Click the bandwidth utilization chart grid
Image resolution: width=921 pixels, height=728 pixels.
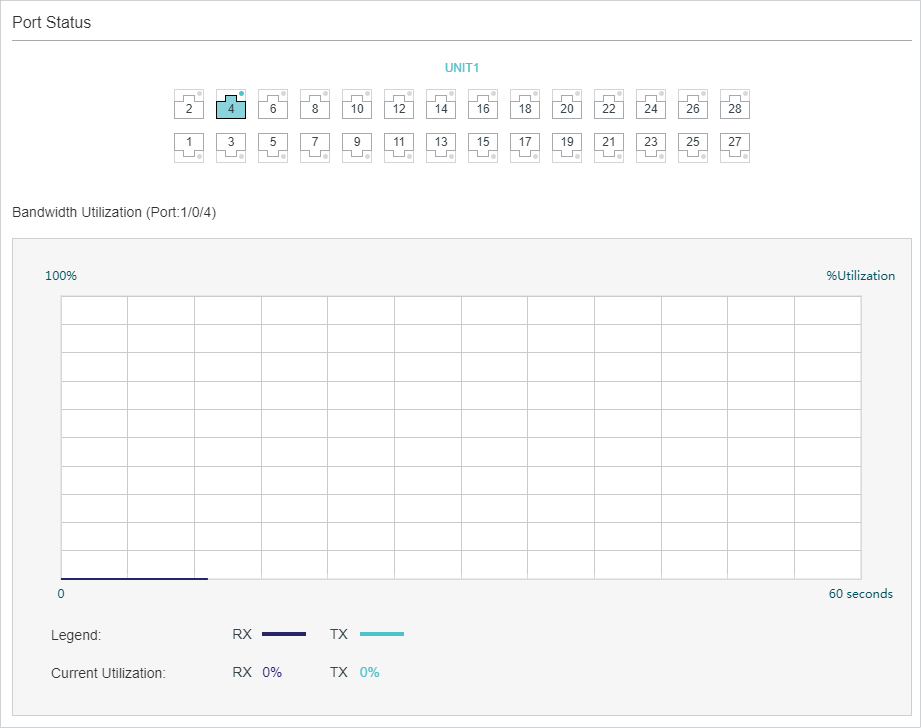pyautogui.click(x=461, y=438)
